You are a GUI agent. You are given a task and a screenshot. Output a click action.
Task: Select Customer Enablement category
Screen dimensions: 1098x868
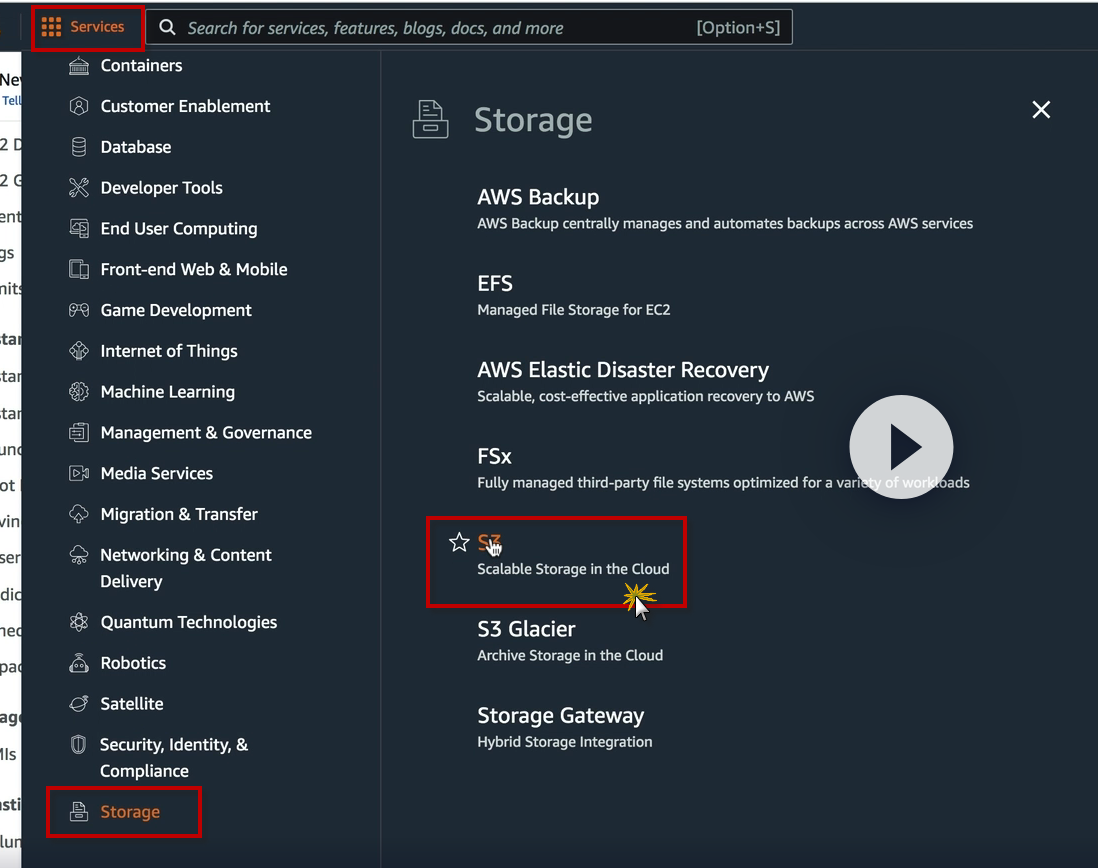[186, 106]
